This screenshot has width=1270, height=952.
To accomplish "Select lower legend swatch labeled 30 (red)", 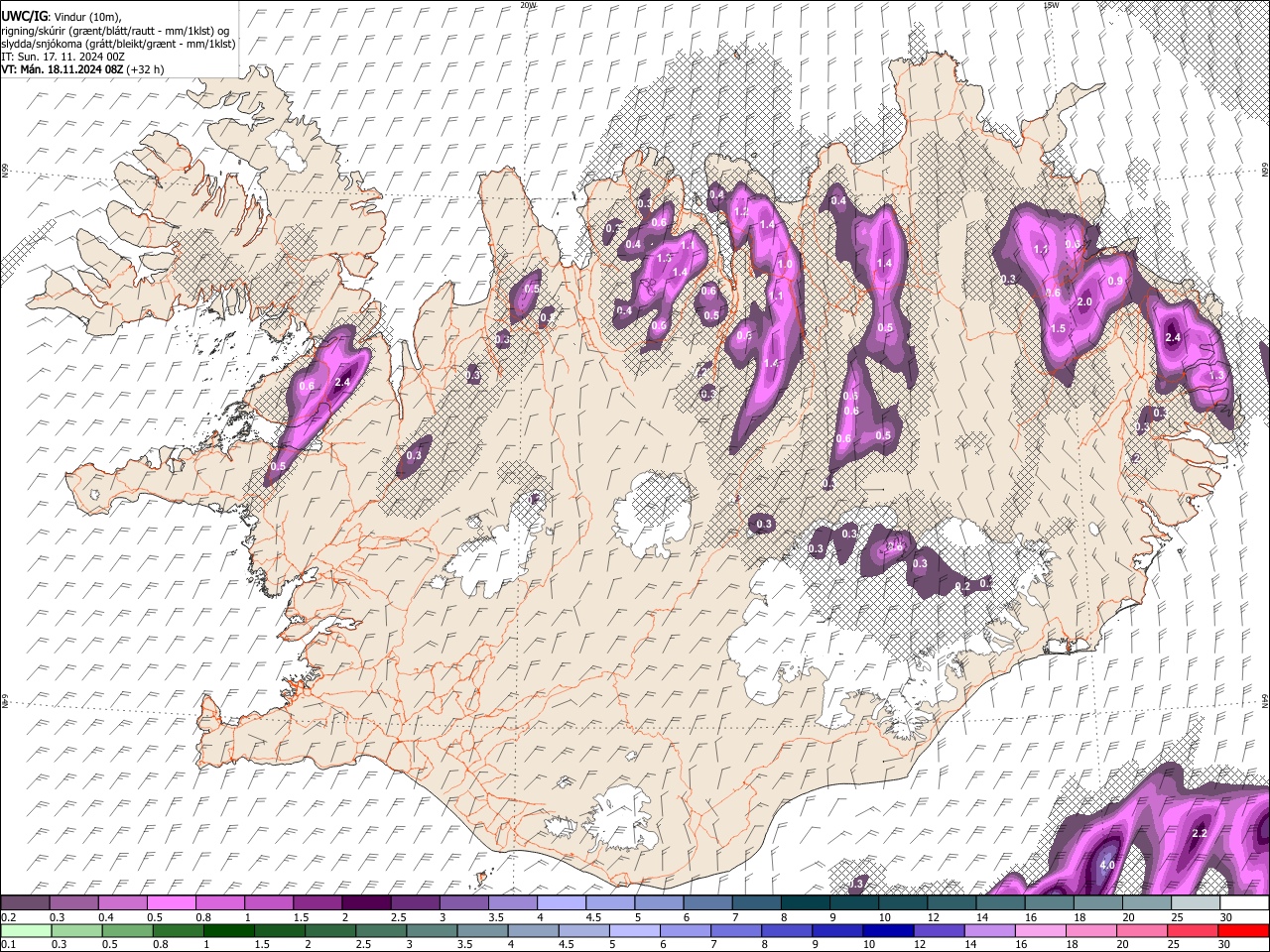I will [1244, 930].
